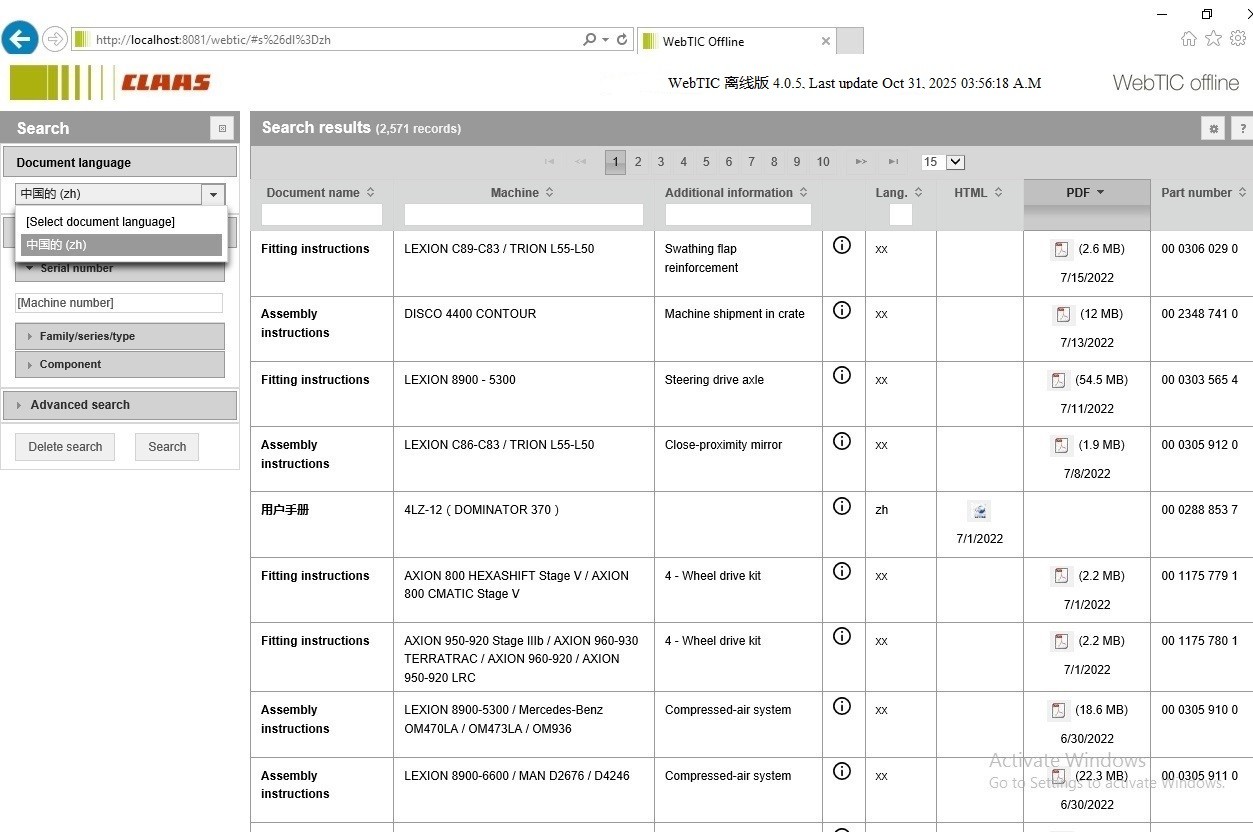Click the Machine number input field
Viewport: 1253px width, 832px height.
tap(119, 303)
